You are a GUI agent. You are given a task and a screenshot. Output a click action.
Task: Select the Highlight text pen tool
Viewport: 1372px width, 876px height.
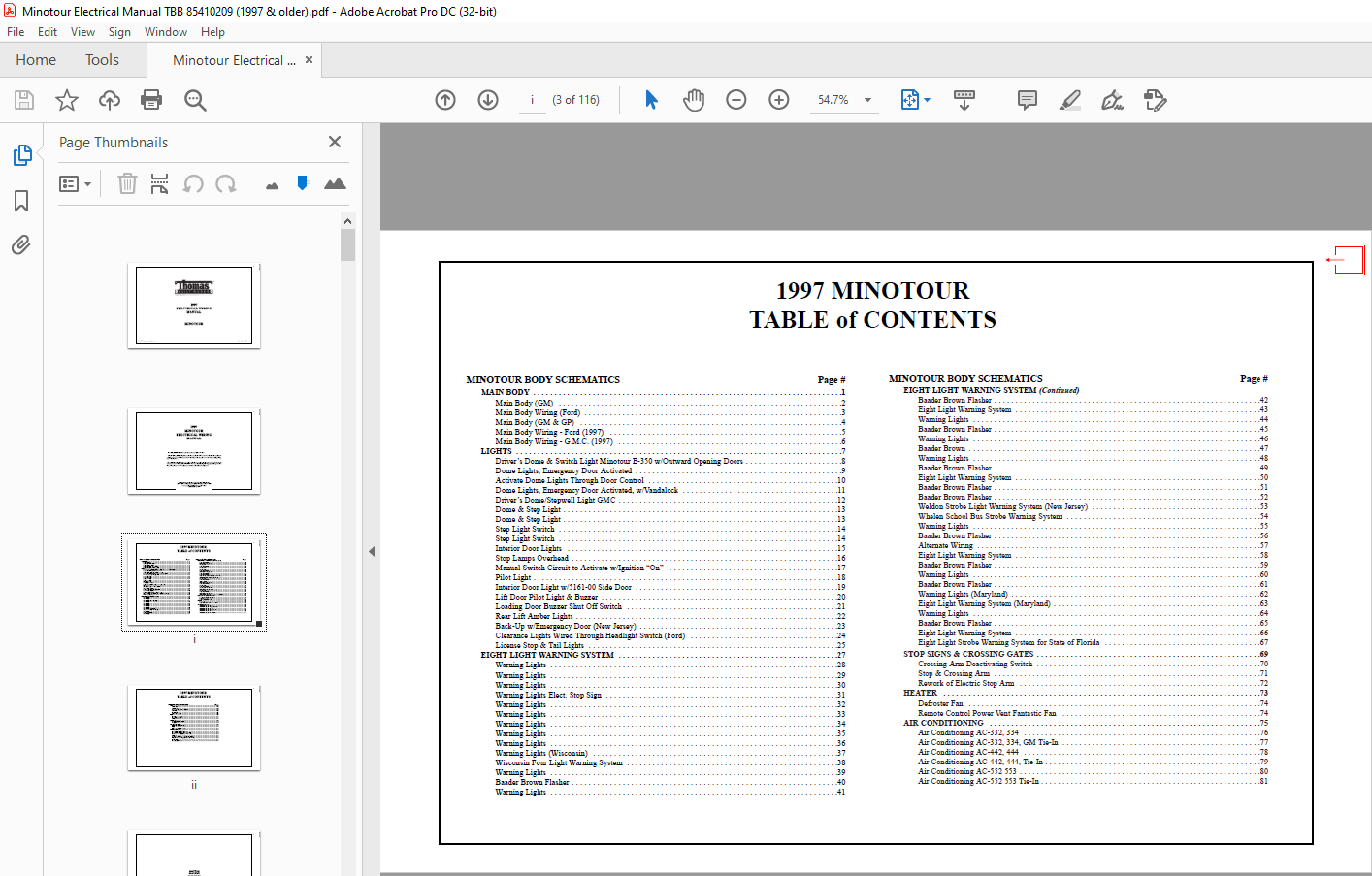(x=1070, y=100)
